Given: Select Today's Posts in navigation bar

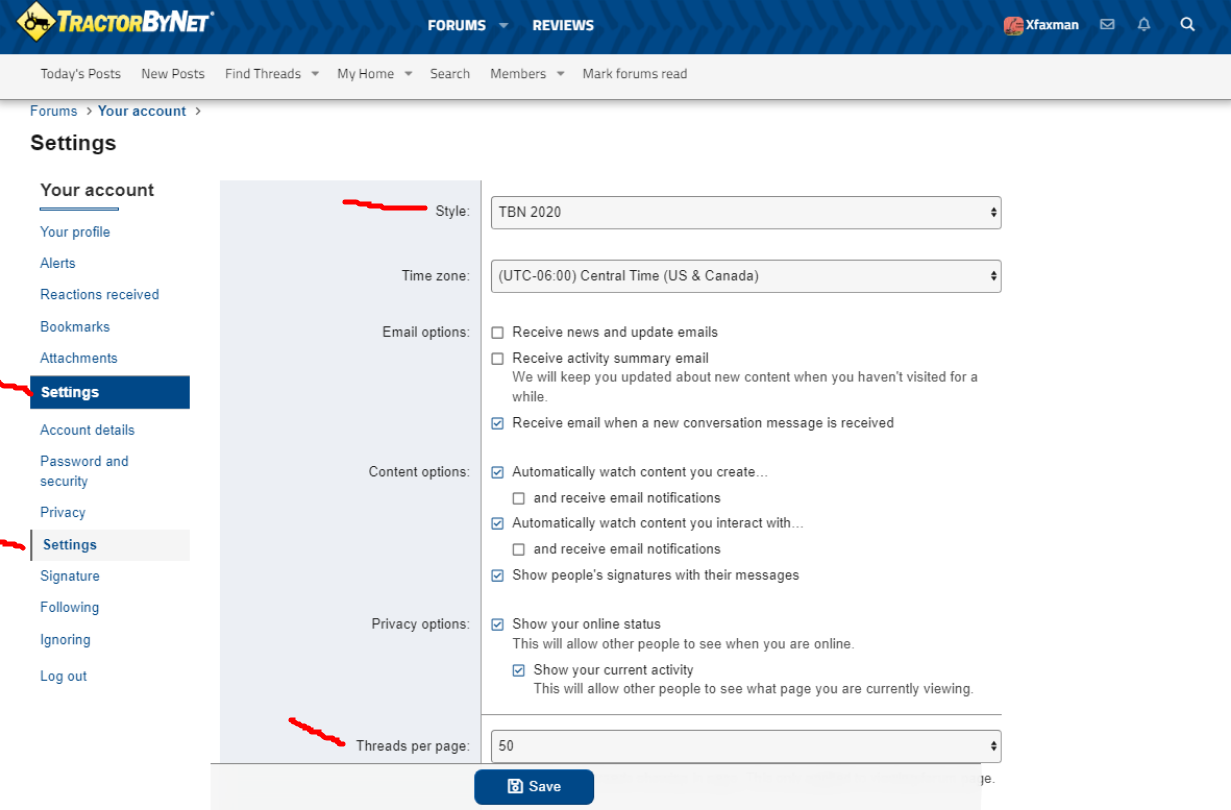Looking at the screenshot, I should [80, 74].
